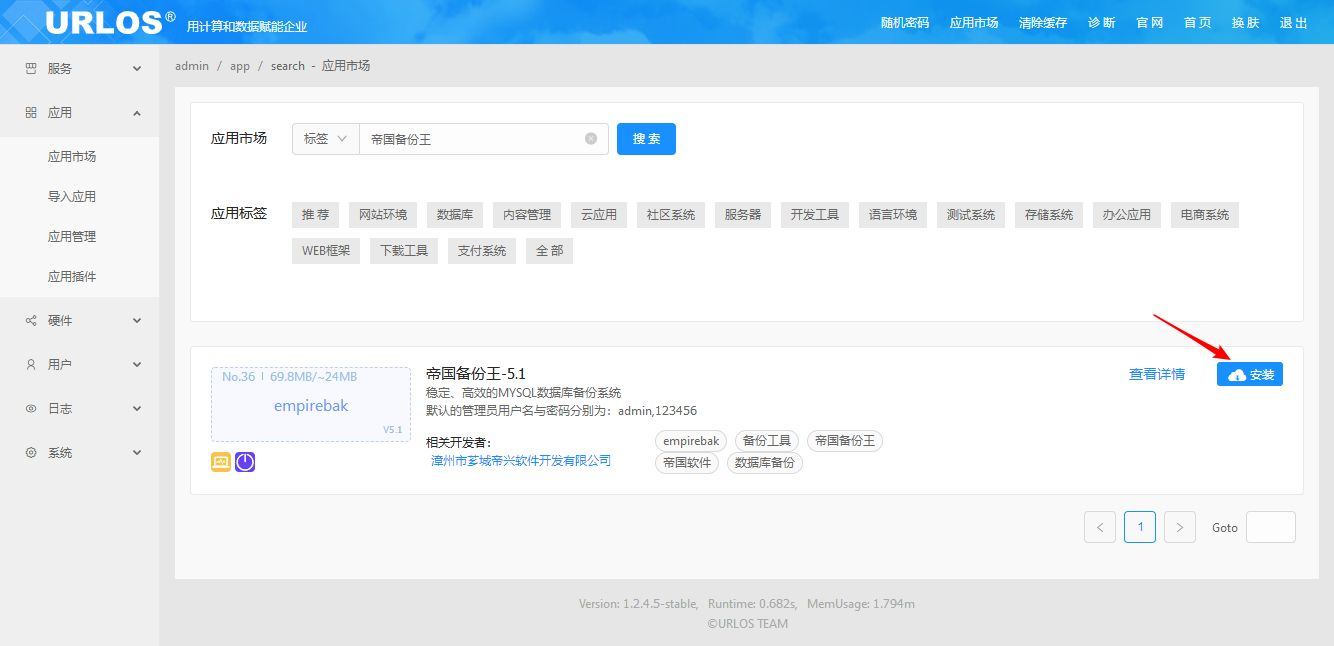
Task: Expand the 系统 menu chevron
Action: pos(137,453)
